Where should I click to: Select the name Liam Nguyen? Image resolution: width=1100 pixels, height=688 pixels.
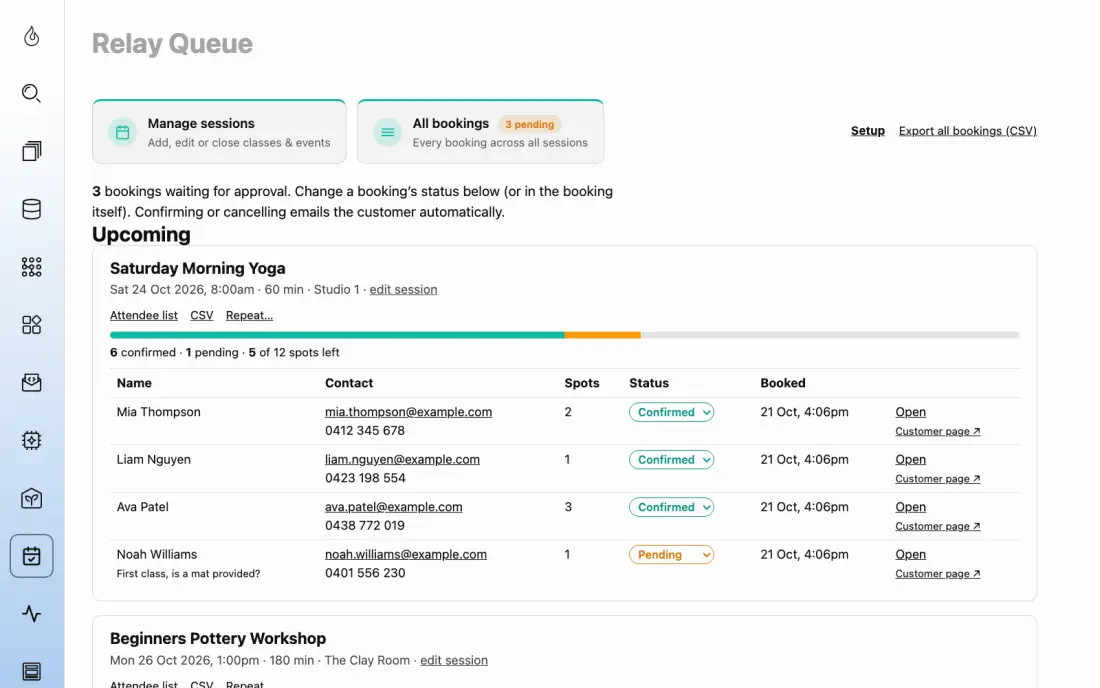(154, 459)
